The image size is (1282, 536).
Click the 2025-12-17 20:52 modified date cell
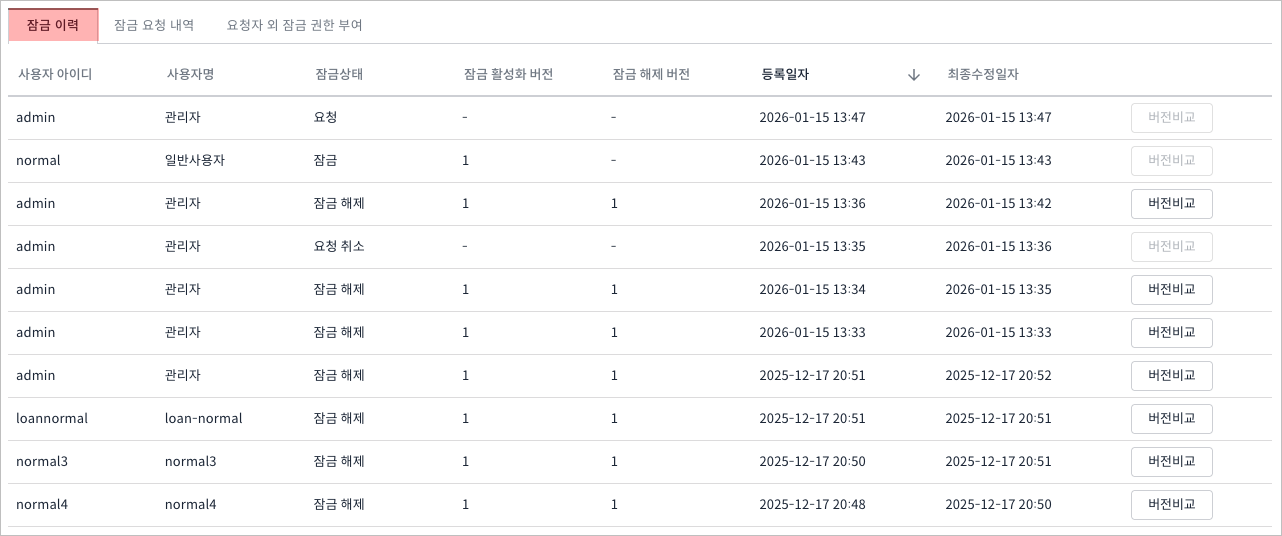pyautogui.click(x=998, y=375)
